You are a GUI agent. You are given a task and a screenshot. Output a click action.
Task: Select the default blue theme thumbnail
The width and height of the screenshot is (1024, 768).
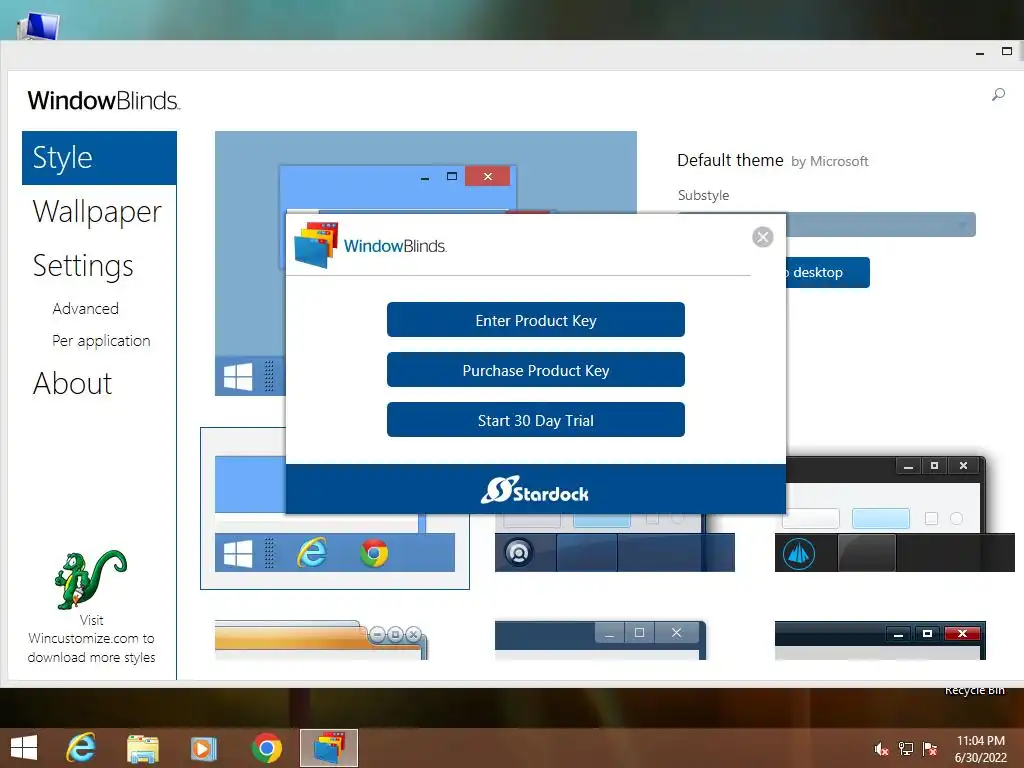[x=334, y=508]
